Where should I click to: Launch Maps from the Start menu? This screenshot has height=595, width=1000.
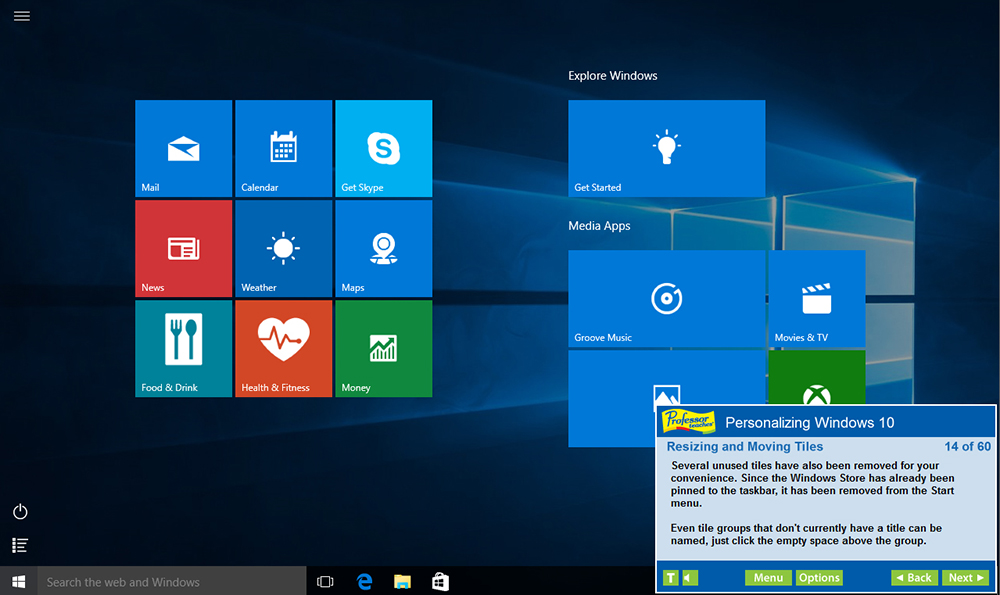pos(382,248)
